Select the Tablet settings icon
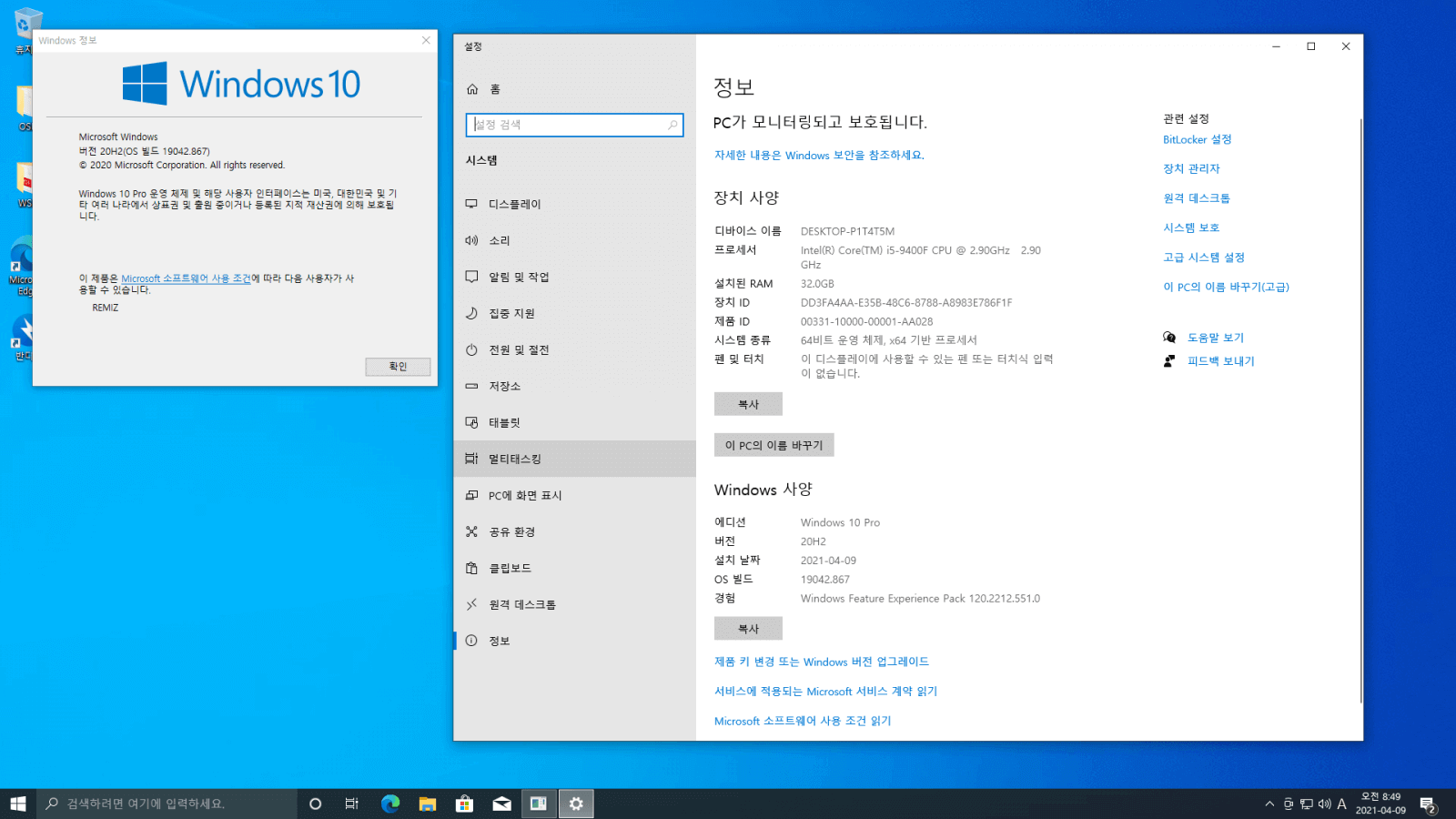Image resolution: width=1456 pixels, height=819 pixels. tap(471, 422)
